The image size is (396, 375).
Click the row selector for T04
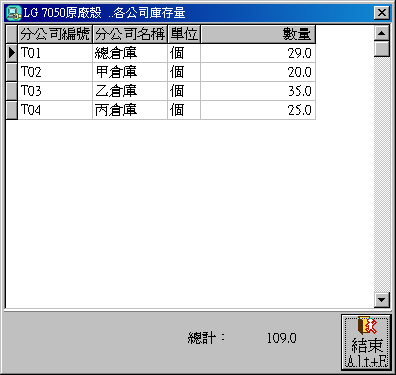coord(12,110)
